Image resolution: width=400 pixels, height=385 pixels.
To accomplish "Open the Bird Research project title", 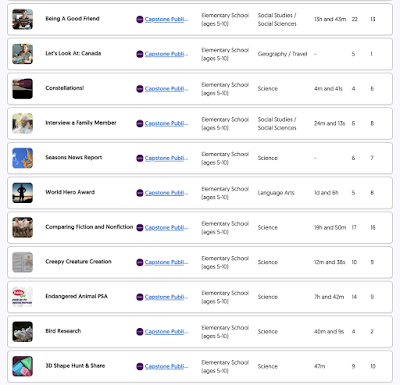I will pyautogui.click(x=63, y=331).
